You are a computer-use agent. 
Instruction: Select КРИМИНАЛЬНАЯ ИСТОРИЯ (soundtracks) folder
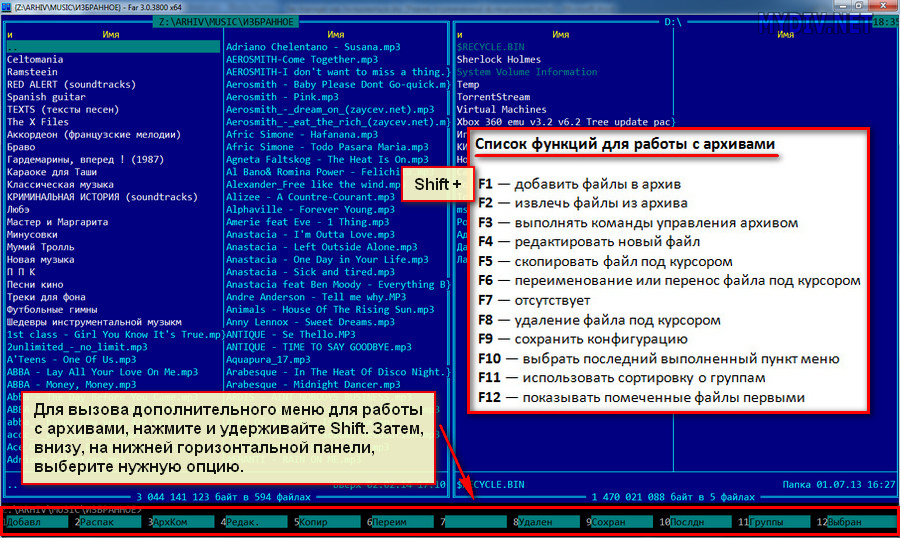coord(102,197)
